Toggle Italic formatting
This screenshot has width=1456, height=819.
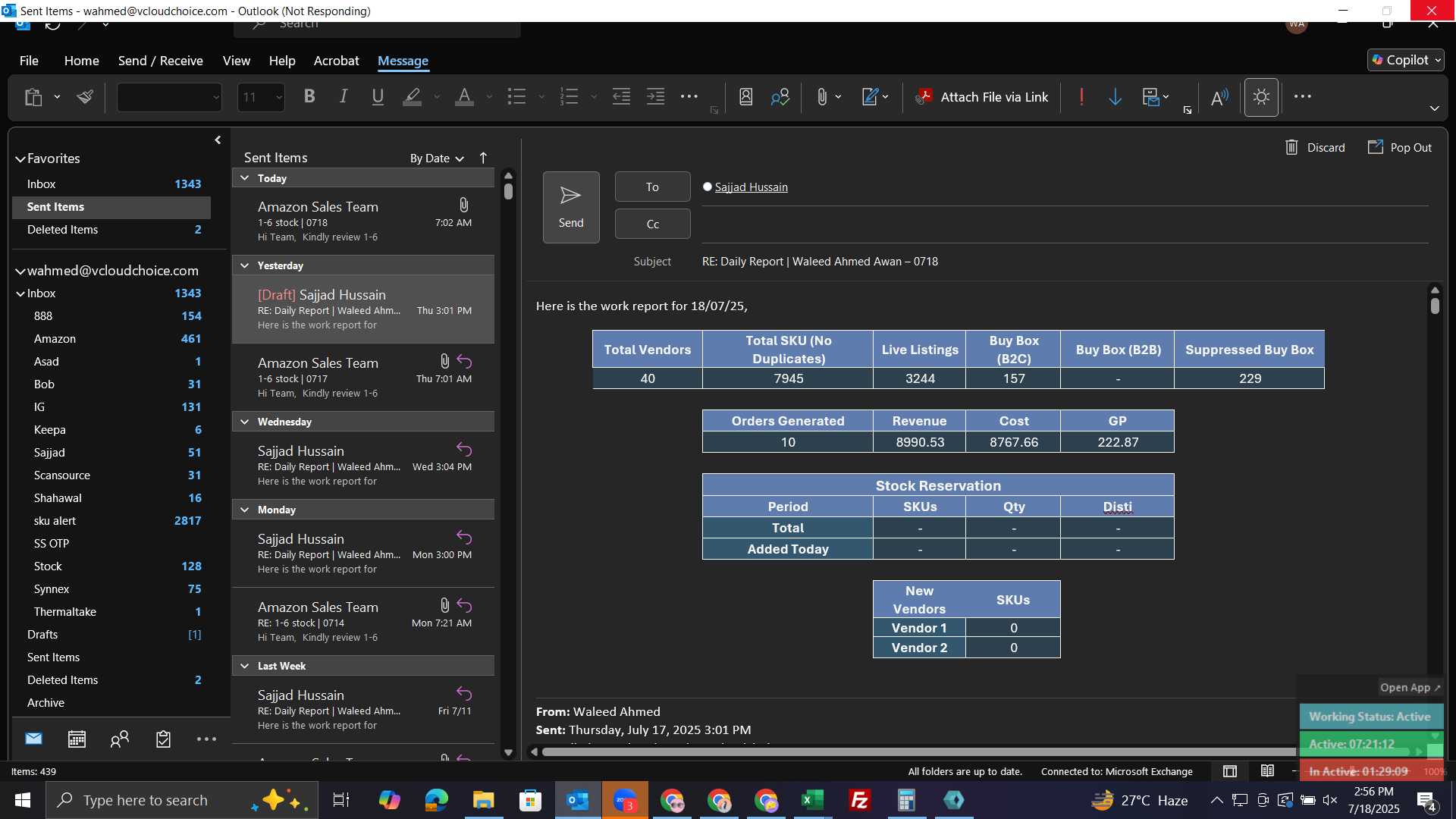(x=344, y=96)
